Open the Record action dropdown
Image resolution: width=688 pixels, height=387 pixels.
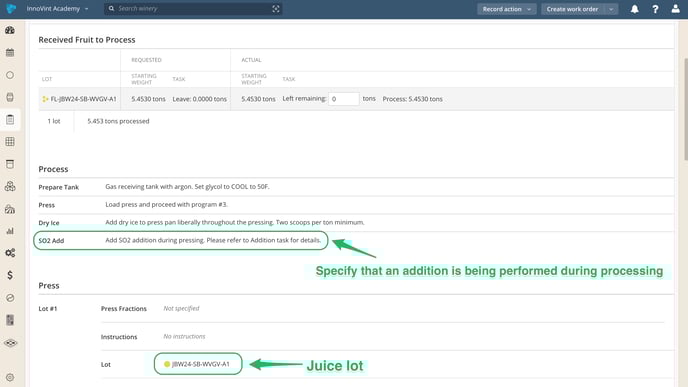(x=507, y=9)
